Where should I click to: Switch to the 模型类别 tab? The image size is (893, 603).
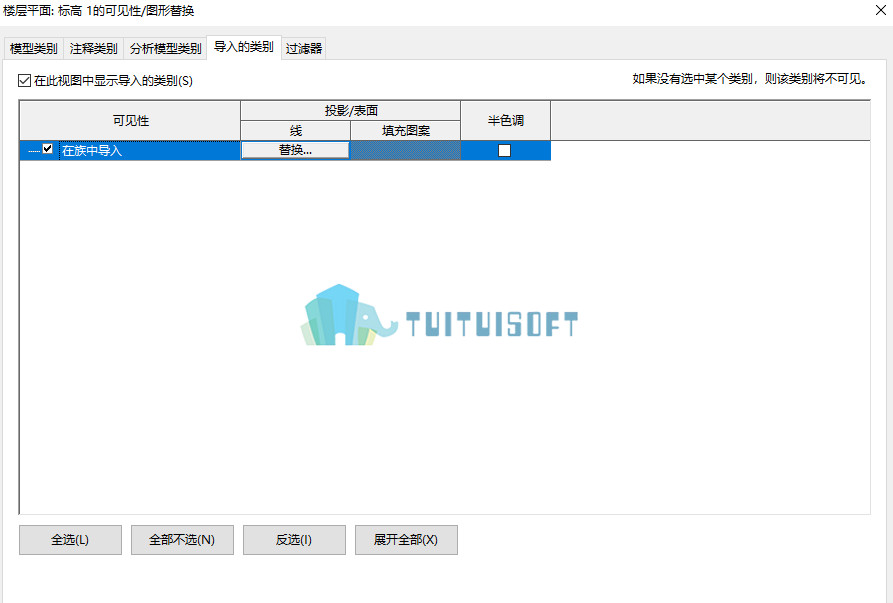[34, 48]
